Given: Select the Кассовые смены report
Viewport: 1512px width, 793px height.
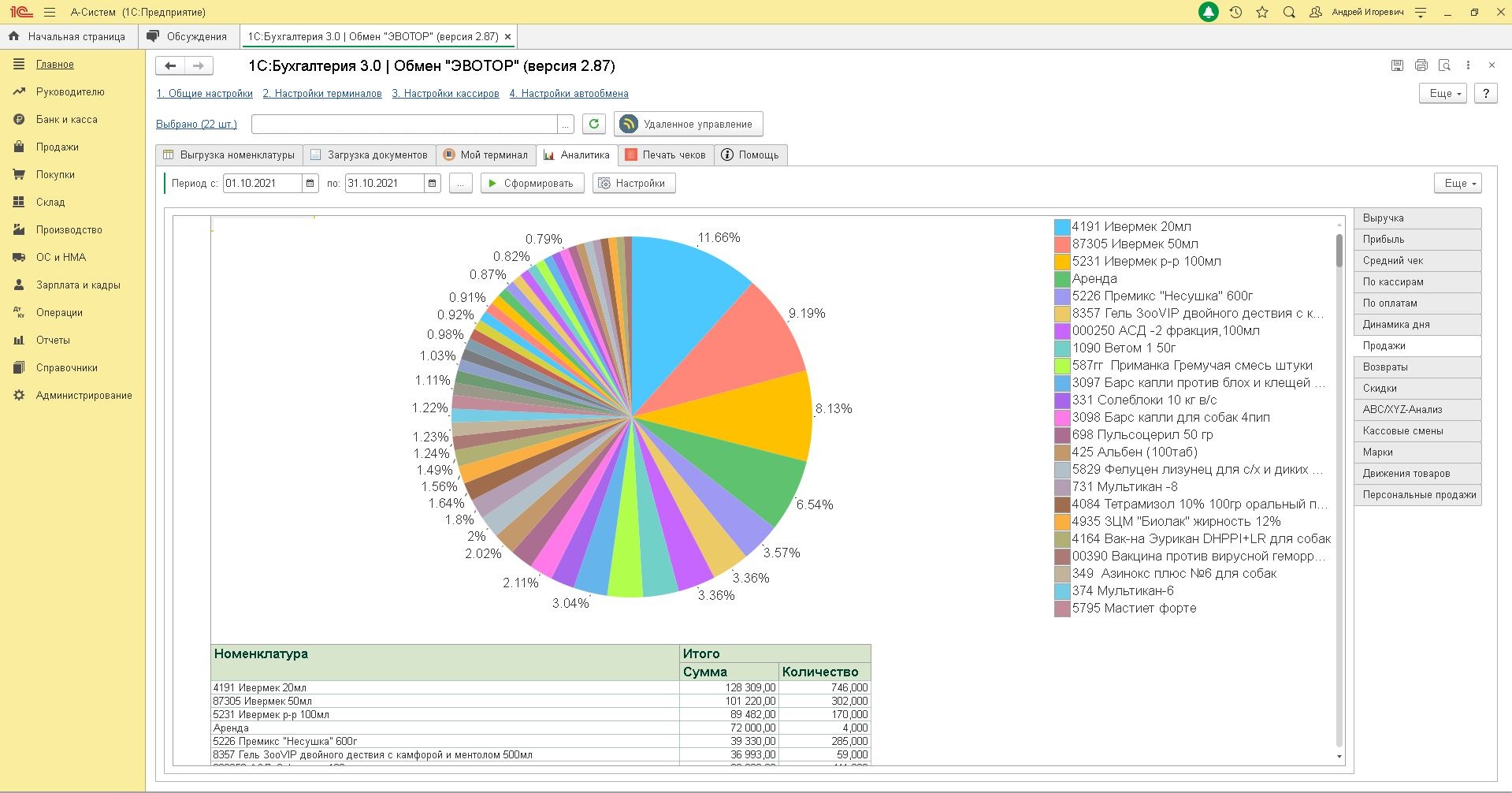Looking at the screenshot, I should tap(1417, 431).
